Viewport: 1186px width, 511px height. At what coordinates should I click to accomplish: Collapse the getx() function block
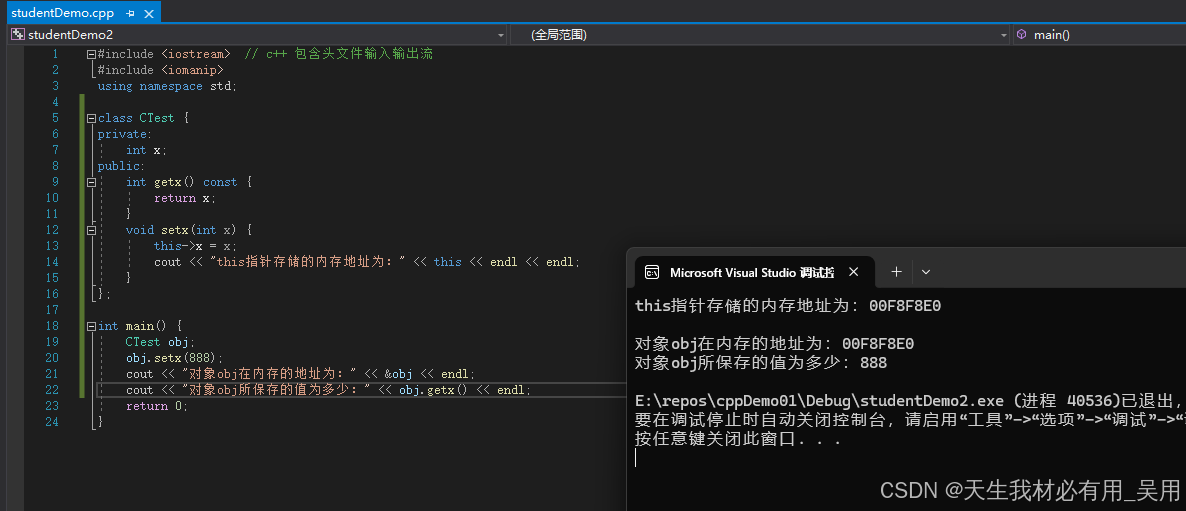click(92, 182)
